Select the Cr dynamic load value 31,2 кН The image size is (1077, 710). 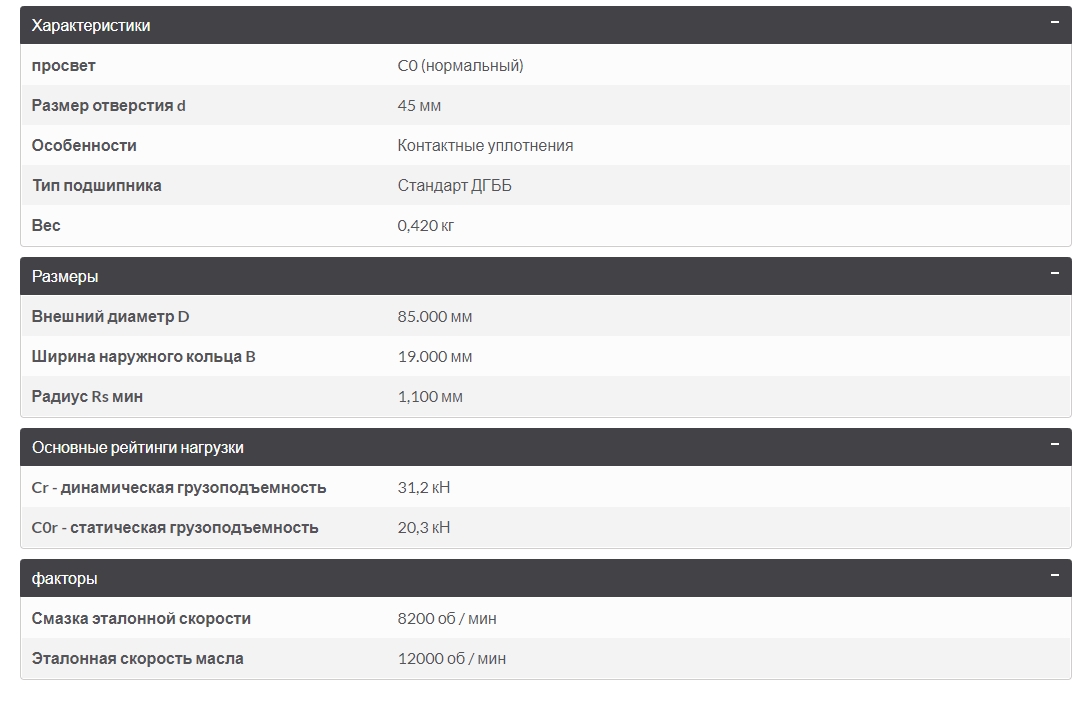point(424,488)
